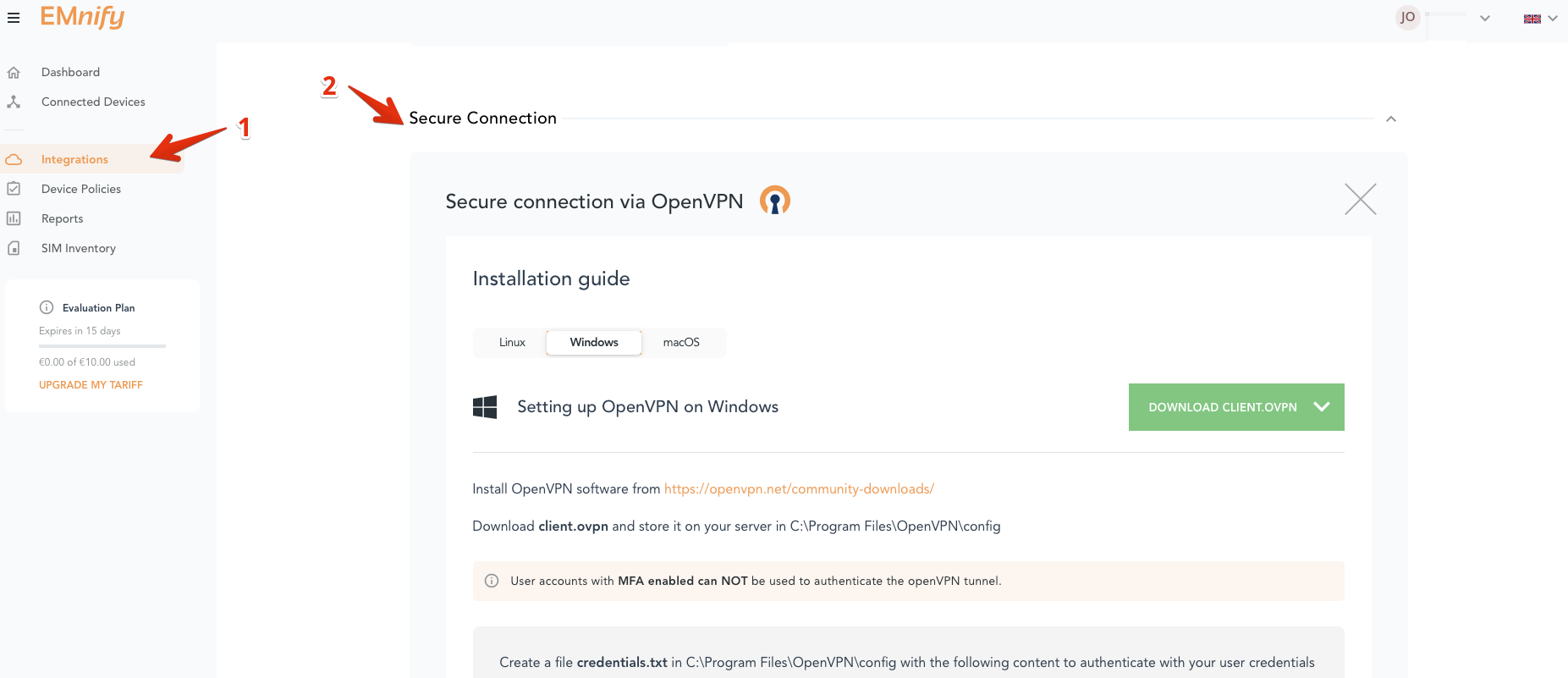Click the Evaluation Plan info icon
Screen dimensions: 1568x678
47,308
